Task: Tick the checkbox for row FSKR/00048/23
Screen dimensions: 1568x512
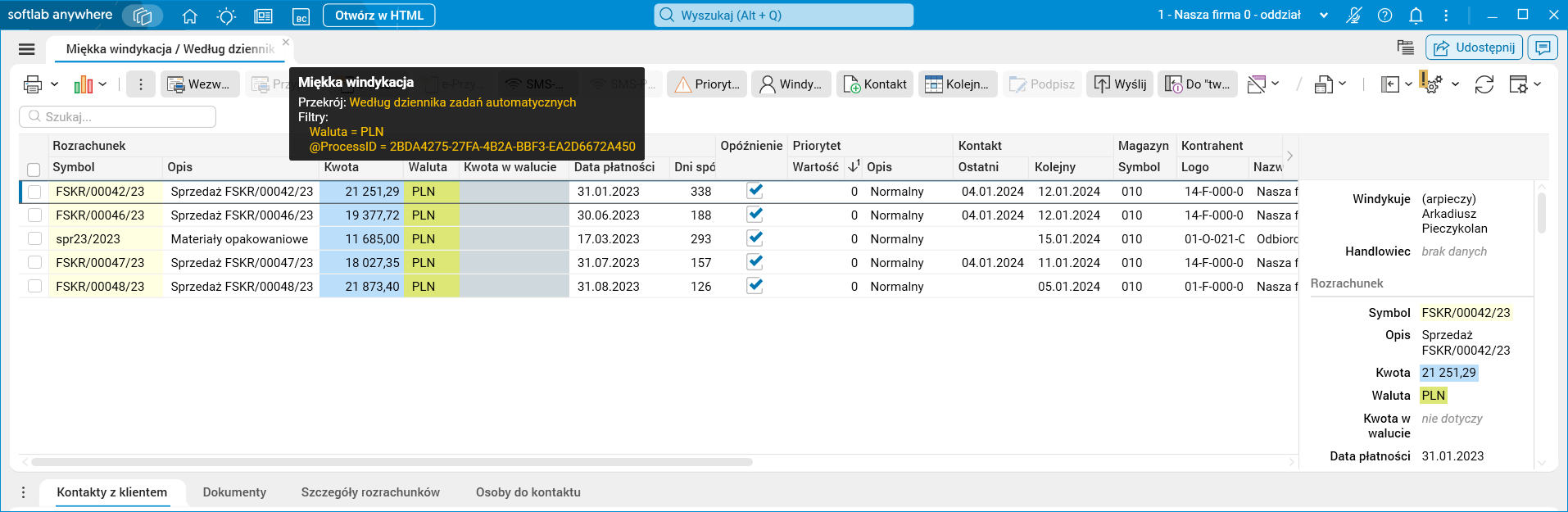Action: [x=34, y=287]
